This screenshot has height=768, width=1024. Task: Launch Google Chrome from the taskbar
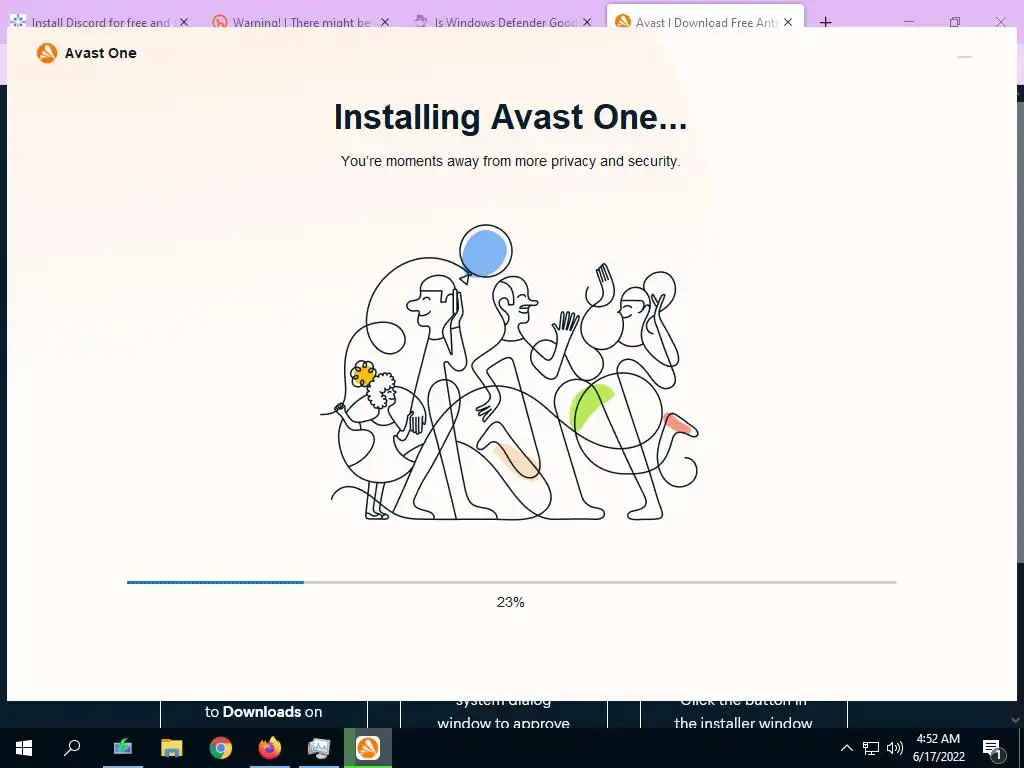point(221,748)
